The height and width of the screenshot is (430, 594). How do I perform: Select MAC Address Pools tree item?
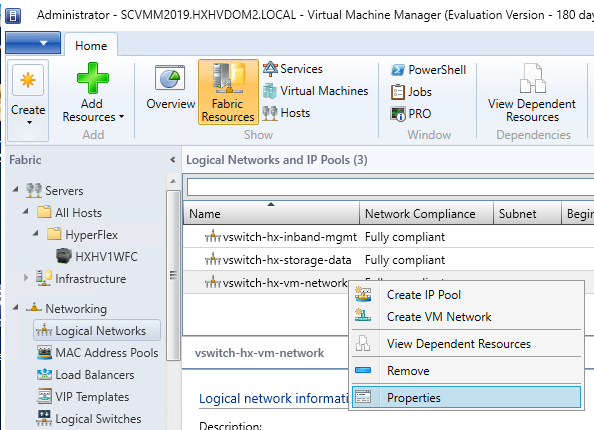point(98,353)
